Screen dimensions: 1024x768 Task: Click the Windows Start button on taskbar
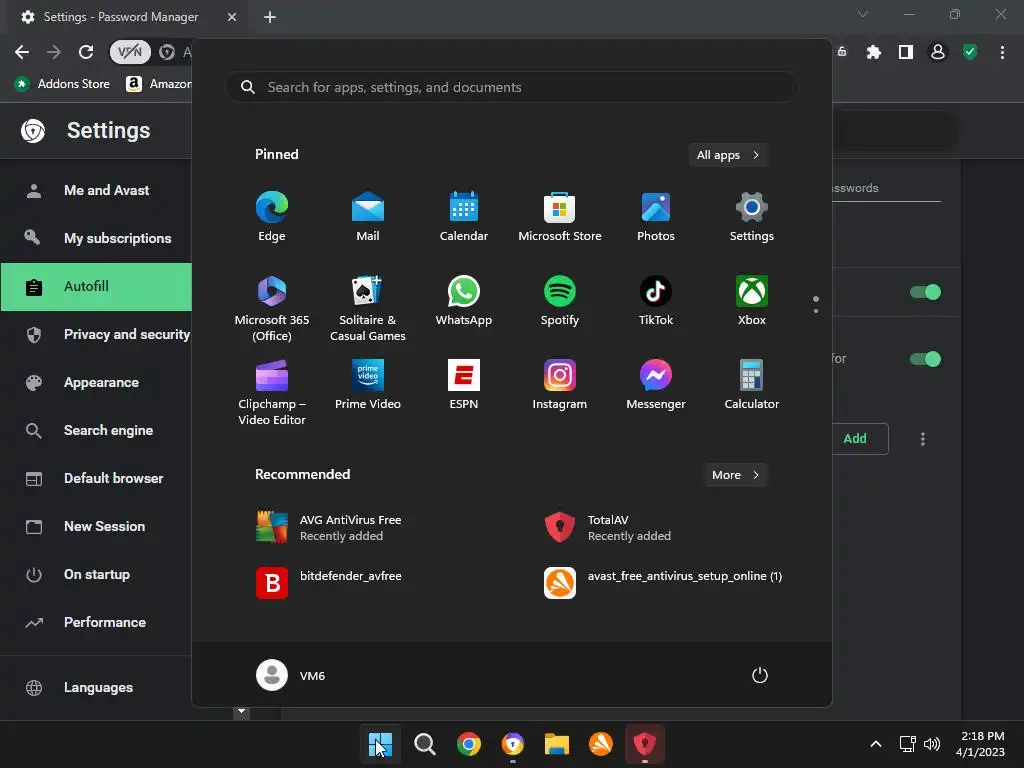380,744
